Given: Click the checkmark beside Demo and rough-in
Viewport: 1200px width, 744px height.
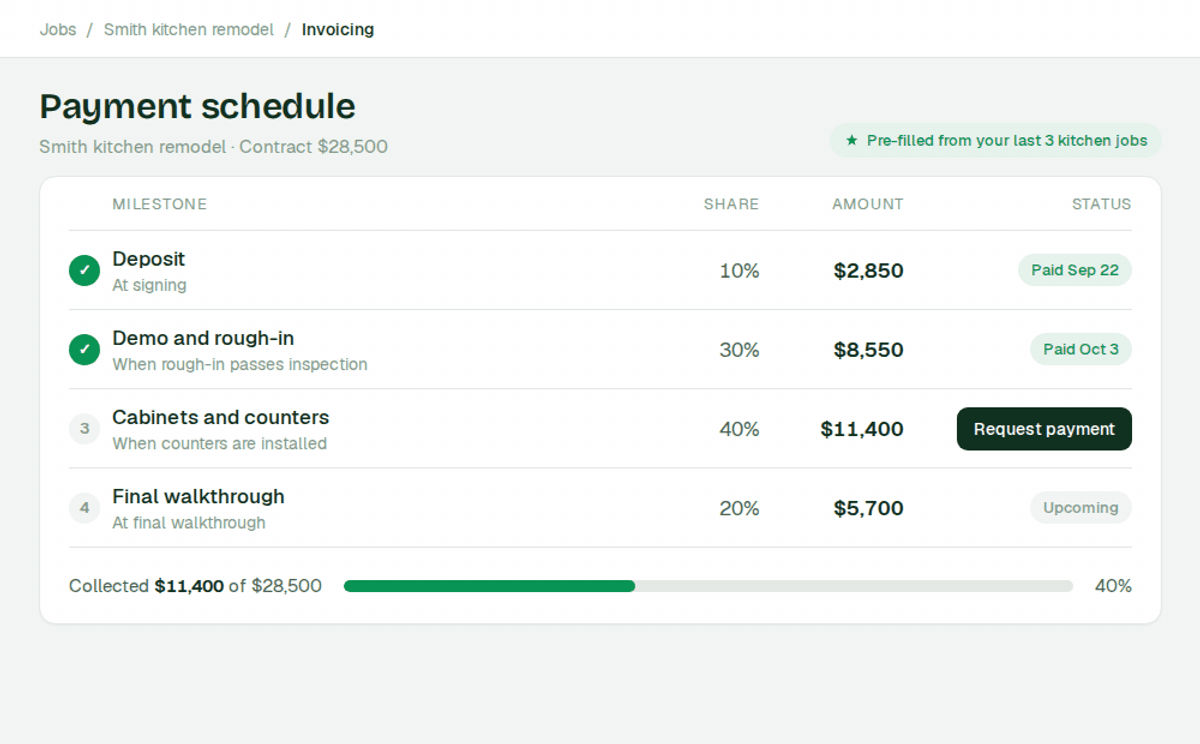Looking at the screenshot, I should [84, 349].
